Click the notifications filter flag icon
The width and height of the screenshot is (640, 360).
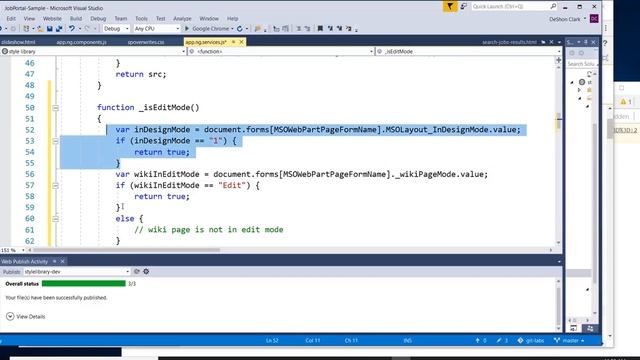pos(450,7)
